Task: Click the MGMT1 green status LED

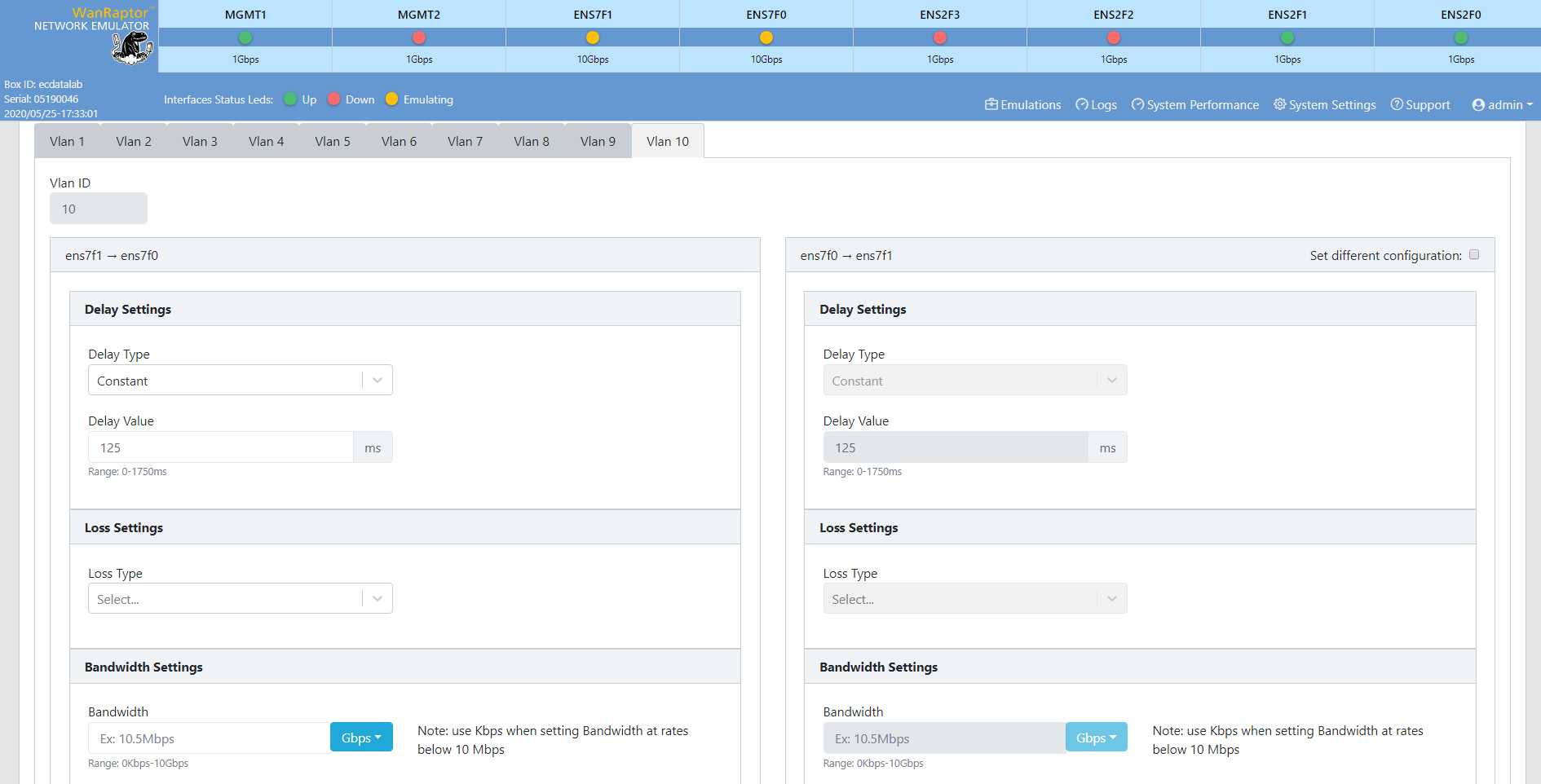Action: (245, 37)
